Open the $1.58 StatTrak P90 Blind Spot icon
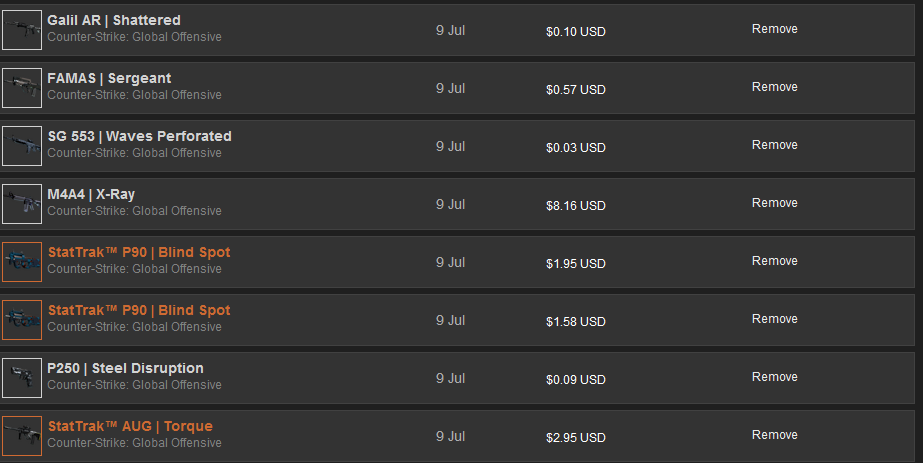The height and width of the screenshot is (463, 923). pos(22,320)
